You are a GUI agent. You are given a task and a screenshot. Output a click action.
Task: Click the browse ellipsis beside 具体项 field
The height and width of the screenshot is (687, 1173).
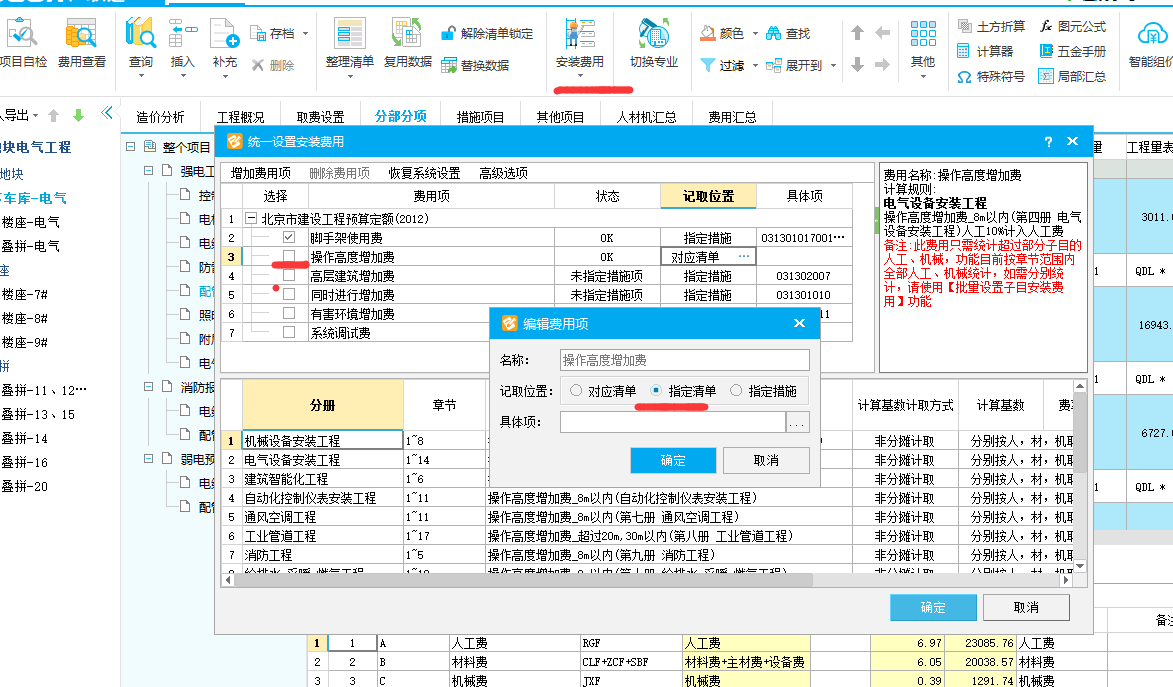point(797,422)
